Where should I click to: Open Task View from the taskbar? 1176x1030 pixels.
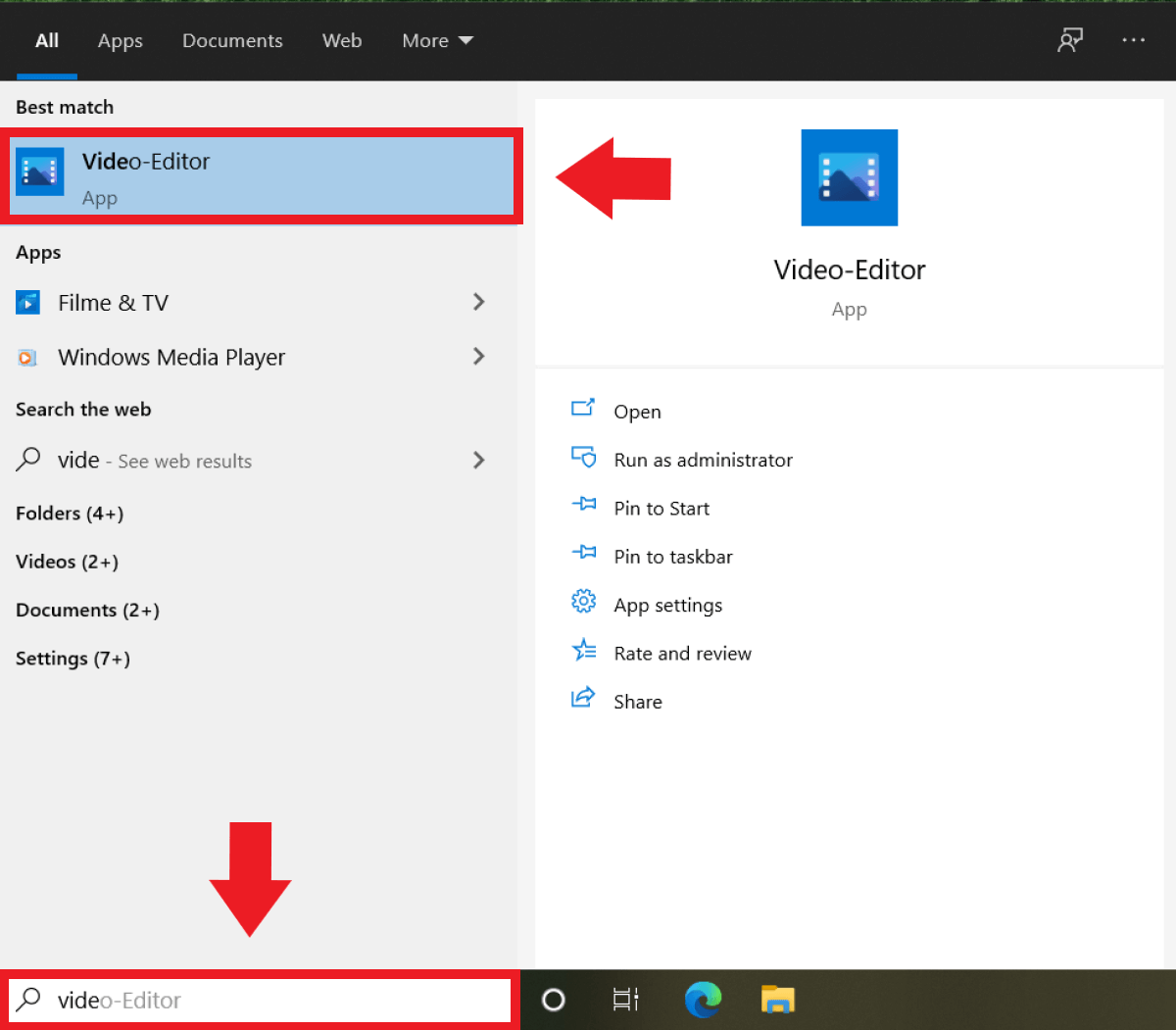[625, 1000]
